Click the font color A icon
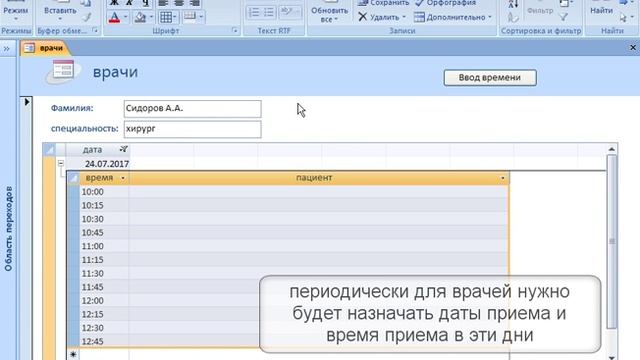This screenshot has height=360, width=640. [x=115, y=17]
